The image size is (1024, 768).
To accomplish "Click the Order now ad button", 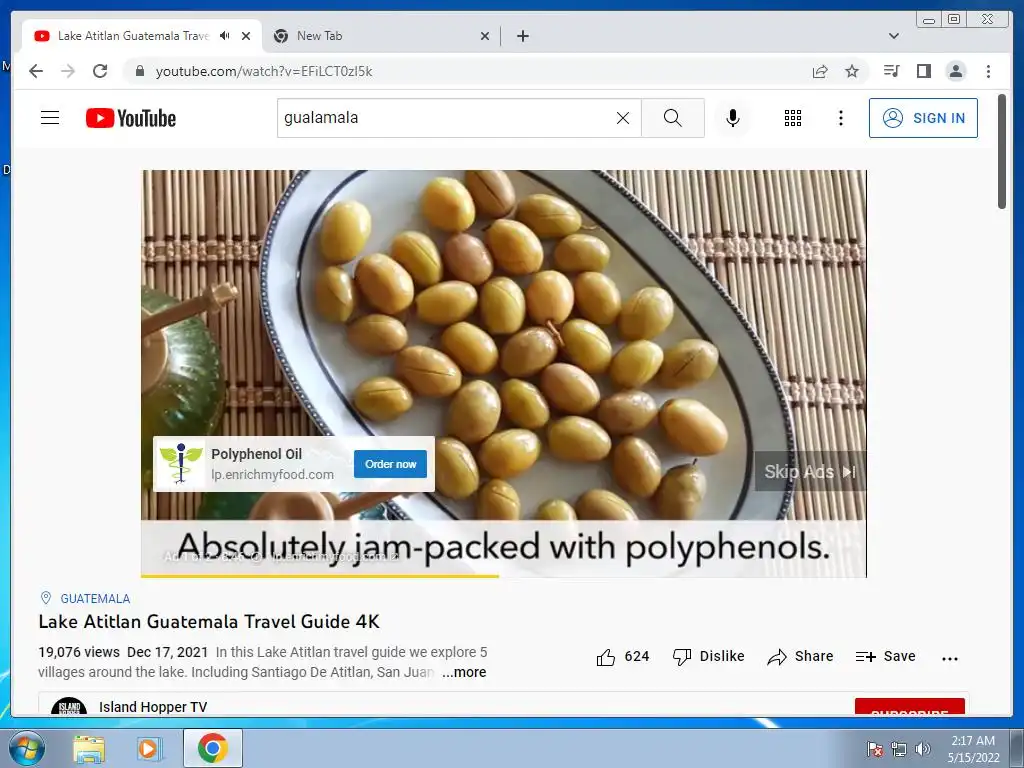I will coord(391,464).
